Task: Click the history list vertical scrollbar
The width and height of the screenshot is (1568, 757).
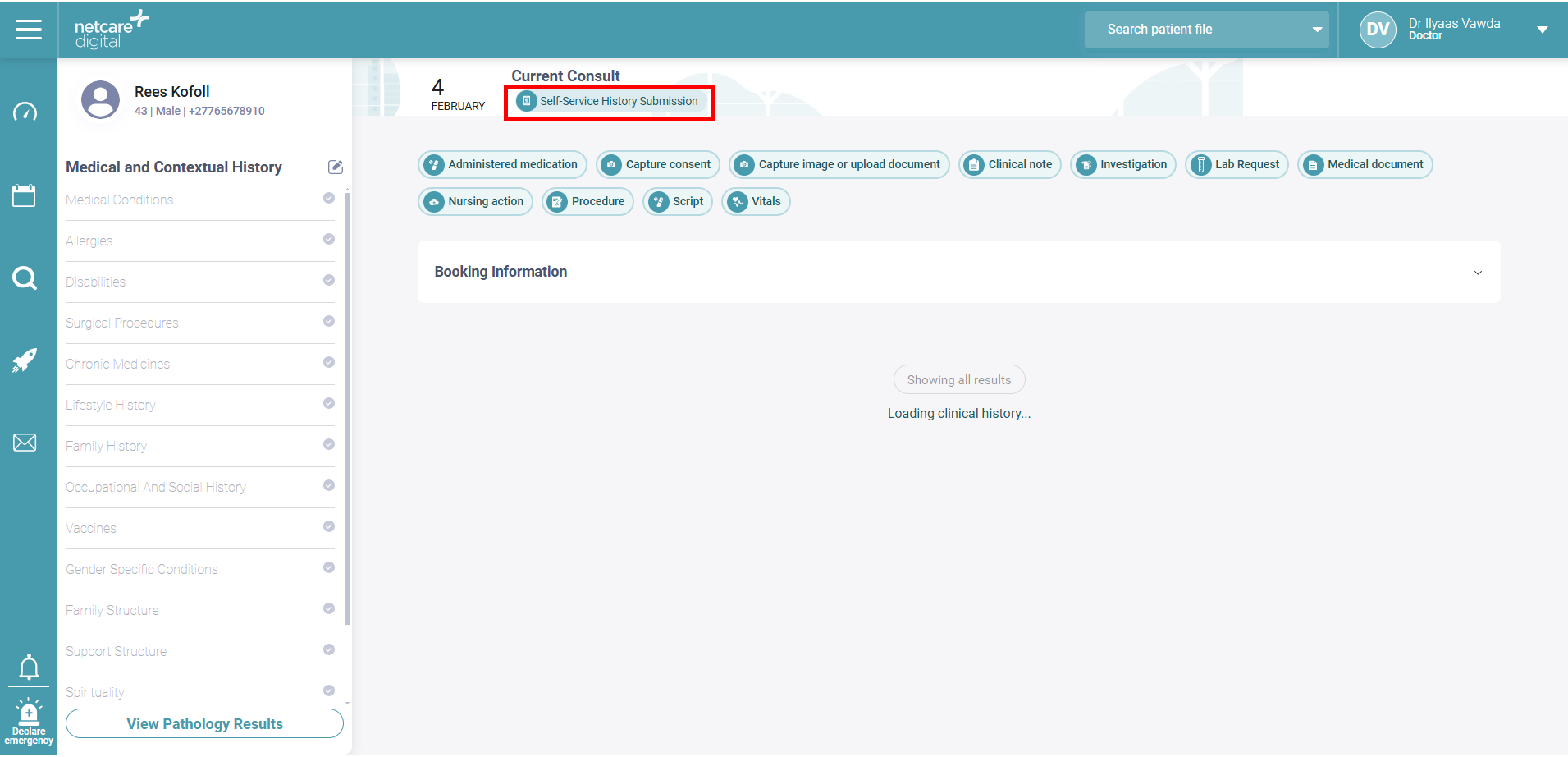Action: click(348, 411)
